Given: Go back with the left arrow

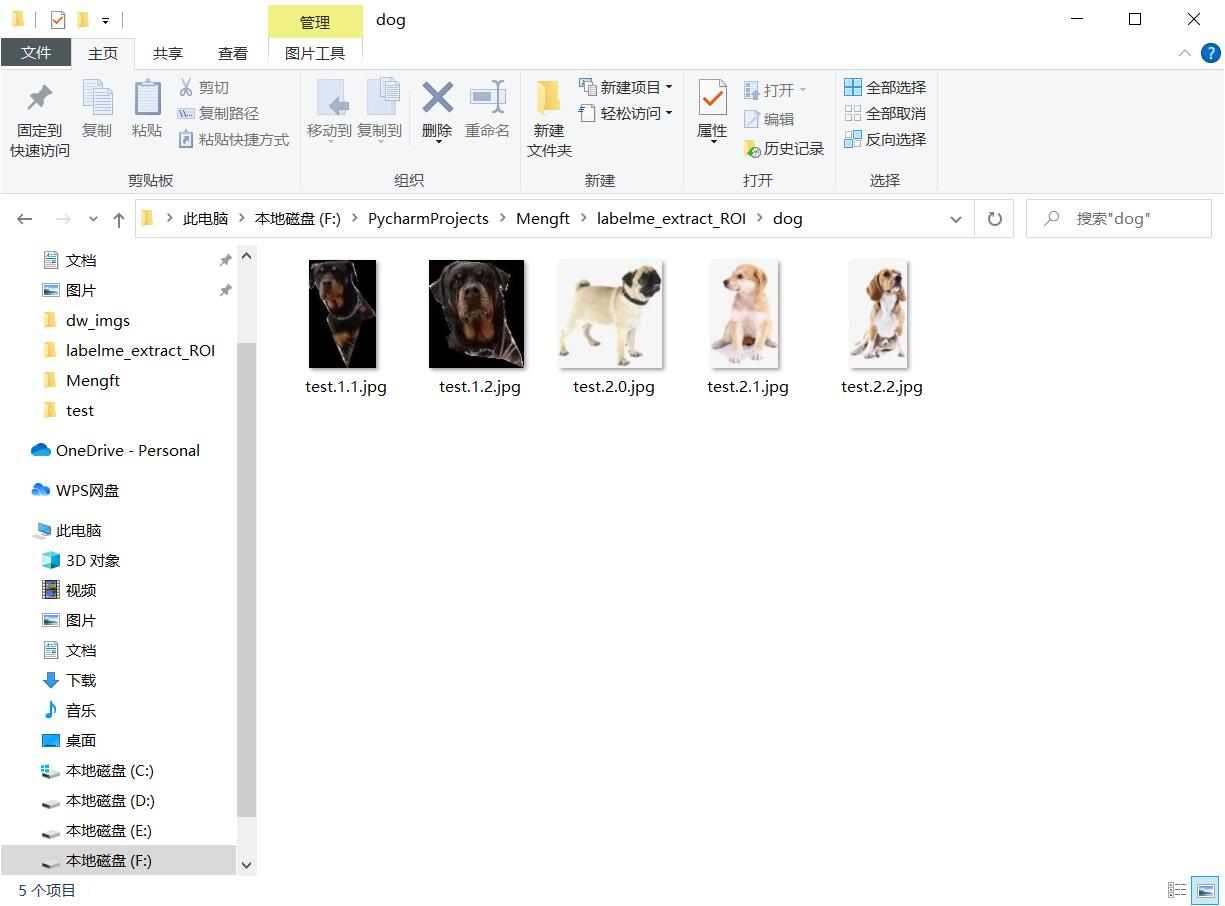Looking at the screenshot, I should coord(25,219).
